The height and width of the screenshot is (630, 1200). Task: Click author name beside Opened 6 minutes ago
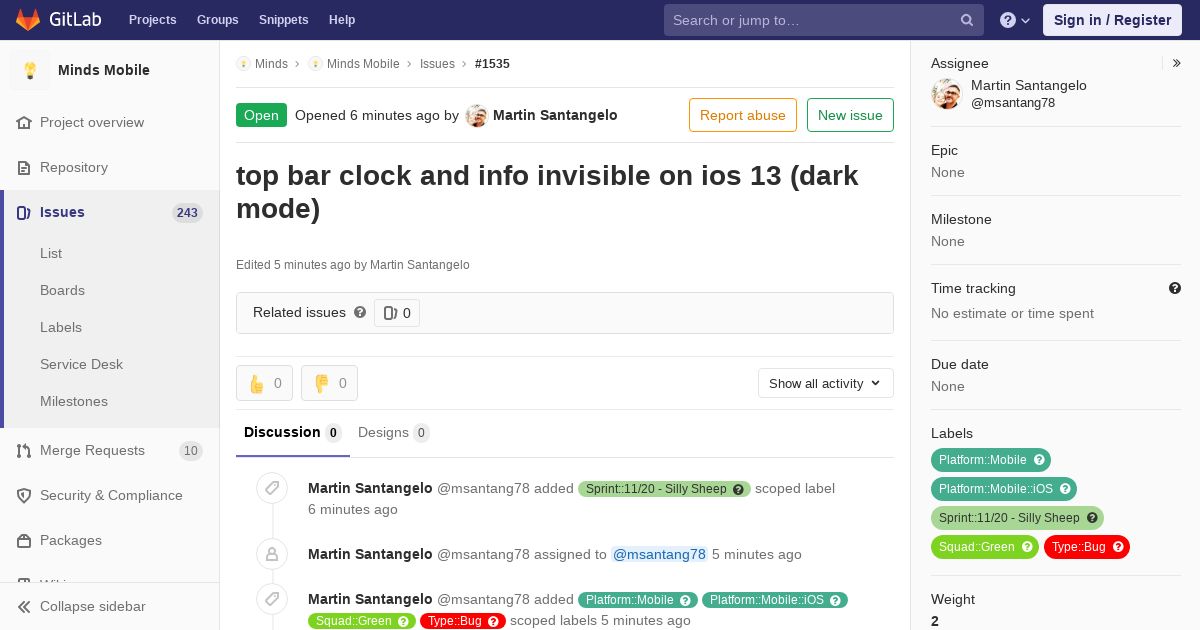[x=555, y=115]
